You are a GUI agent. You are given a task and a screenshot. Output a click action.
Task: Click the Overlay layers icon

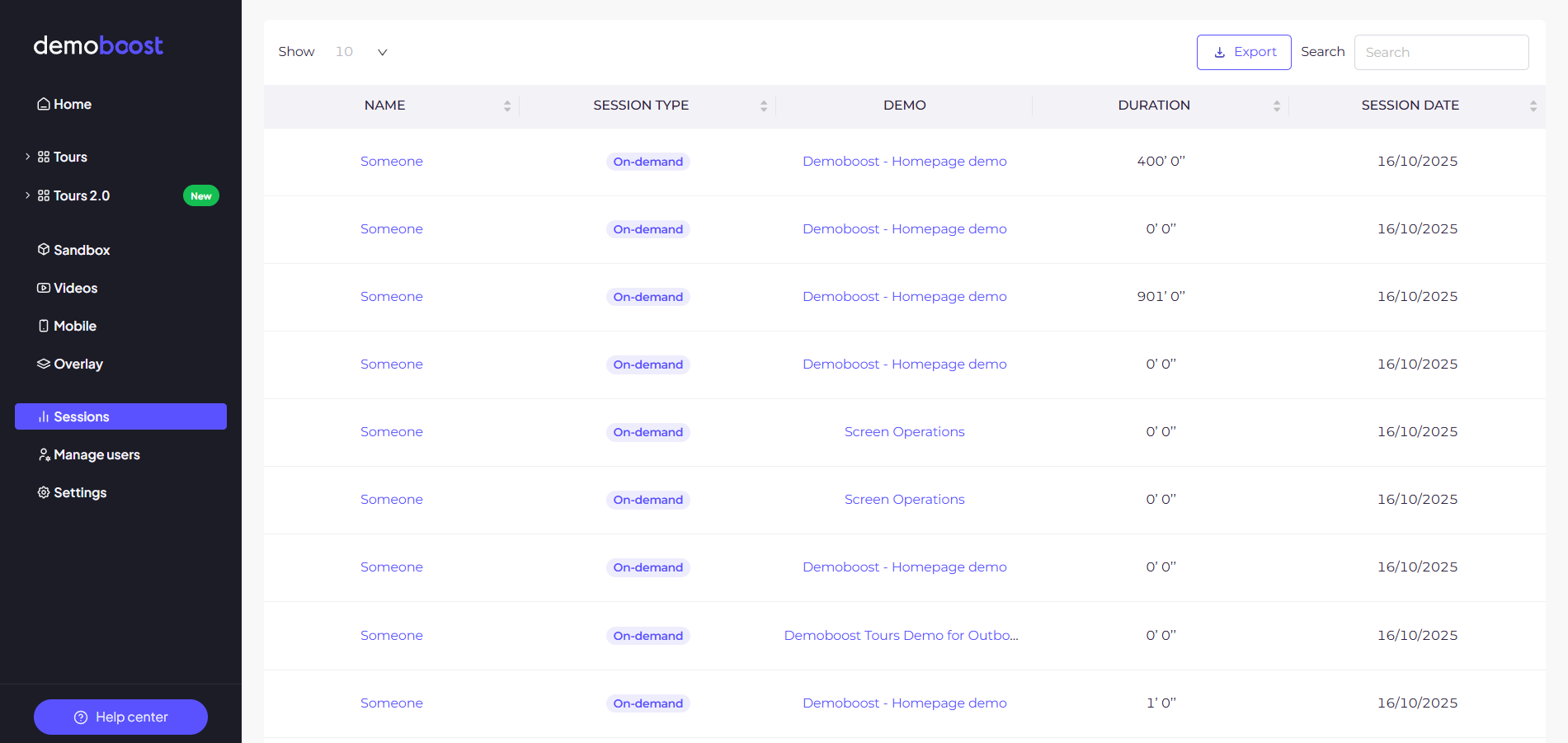[44, 364]
